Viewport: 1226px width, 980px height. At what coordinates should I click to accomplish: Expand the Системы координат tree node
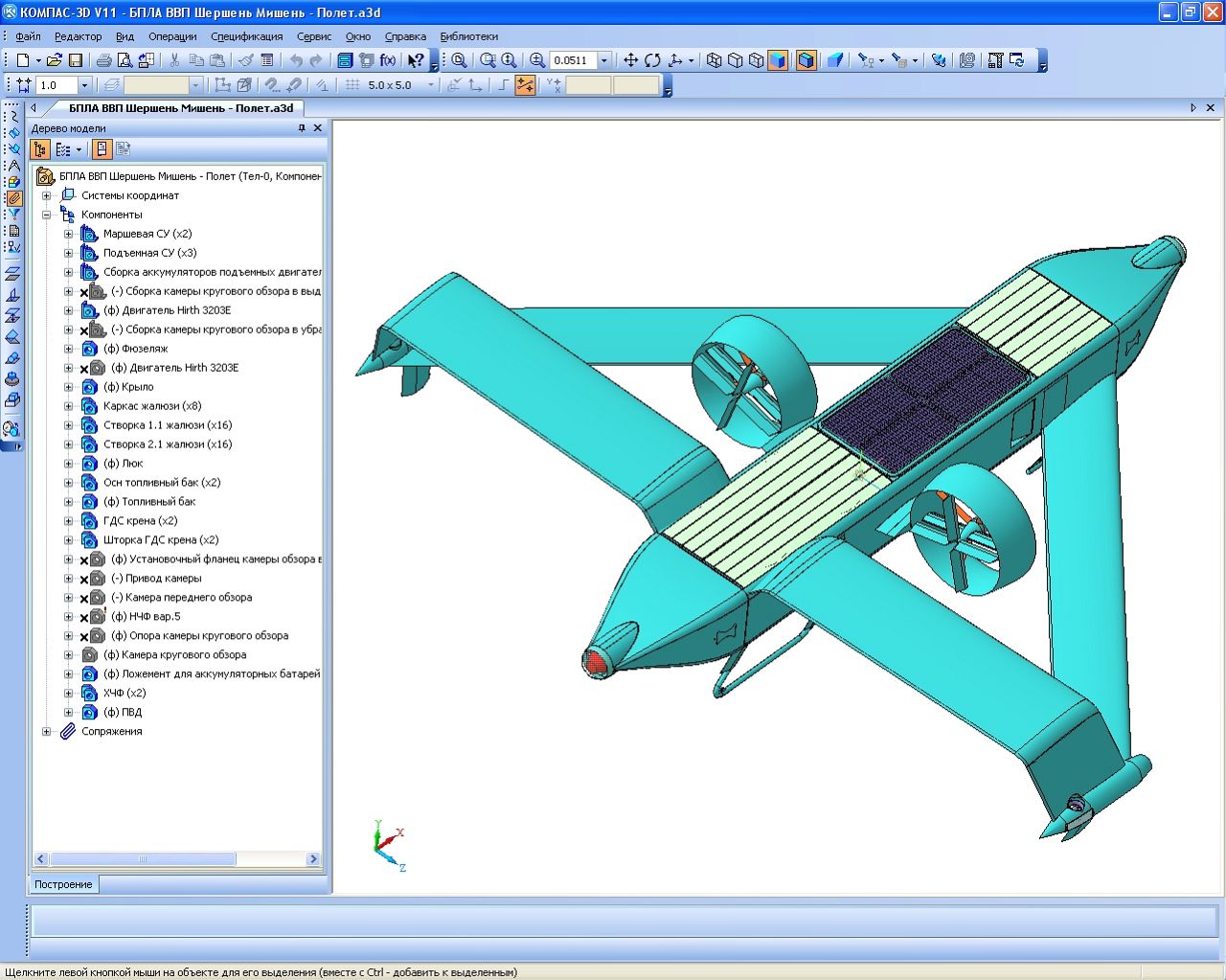(46, 195)
